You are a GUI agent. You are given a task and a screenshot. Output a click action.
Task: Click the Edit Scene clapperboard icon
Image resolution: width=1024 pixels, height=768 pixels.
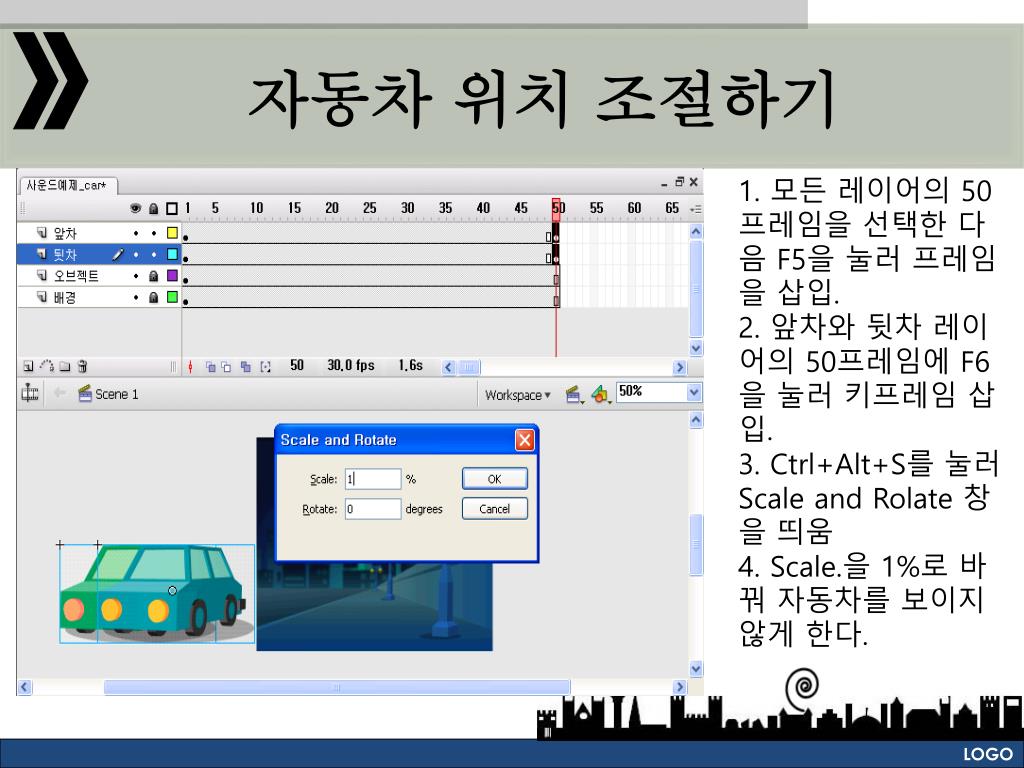pyautogui.click(x=573, y=394)
